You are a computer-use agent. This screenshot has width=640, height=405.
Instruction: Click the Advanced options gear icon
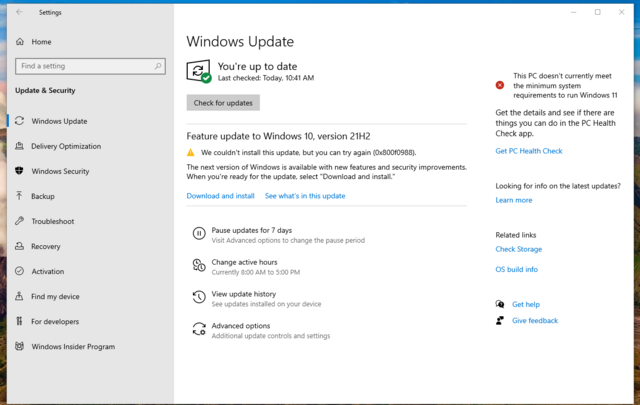click(198, 330)
